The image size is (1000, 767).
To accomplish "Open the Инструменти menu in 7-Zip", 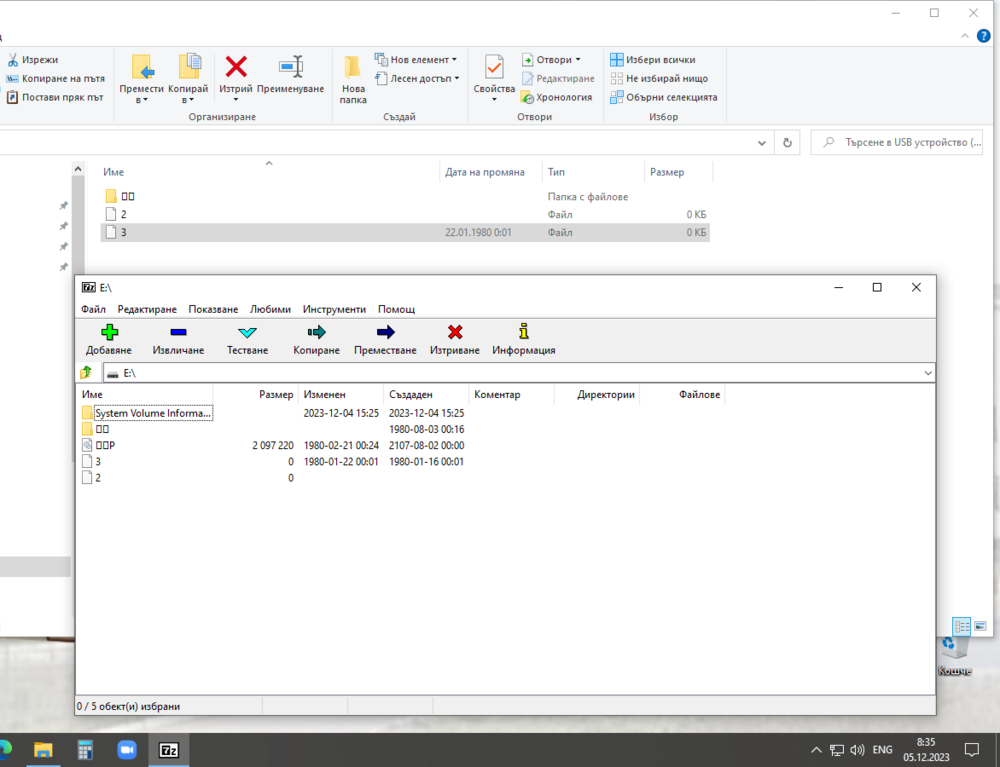I will (x=334, y=309).
